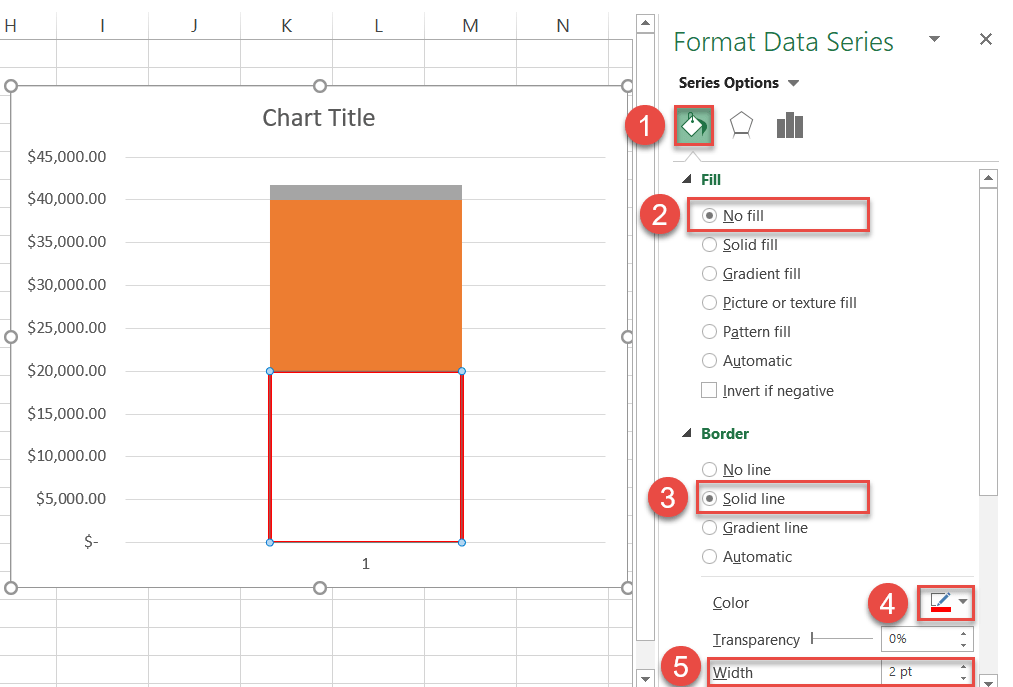
Task: Click the Transparency slider
Action: (840, 638)
